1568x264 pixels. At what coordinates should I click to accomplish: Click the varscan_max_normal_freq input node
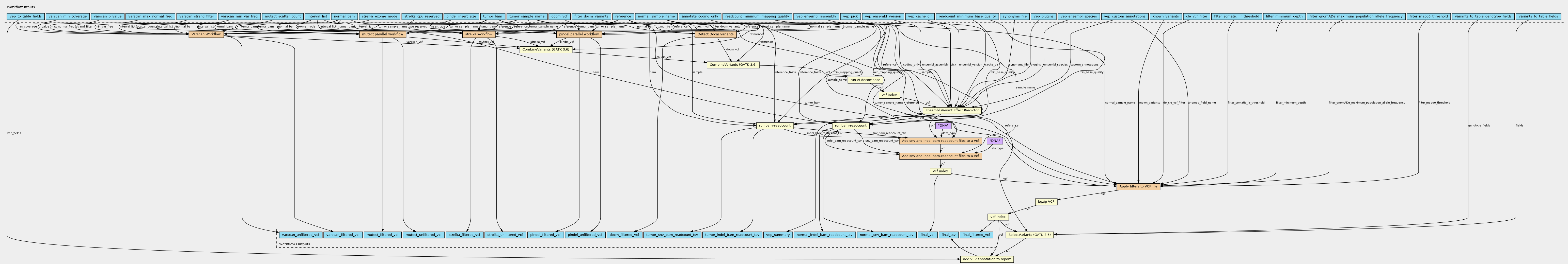pyautogui.click(x=150, y=16)
